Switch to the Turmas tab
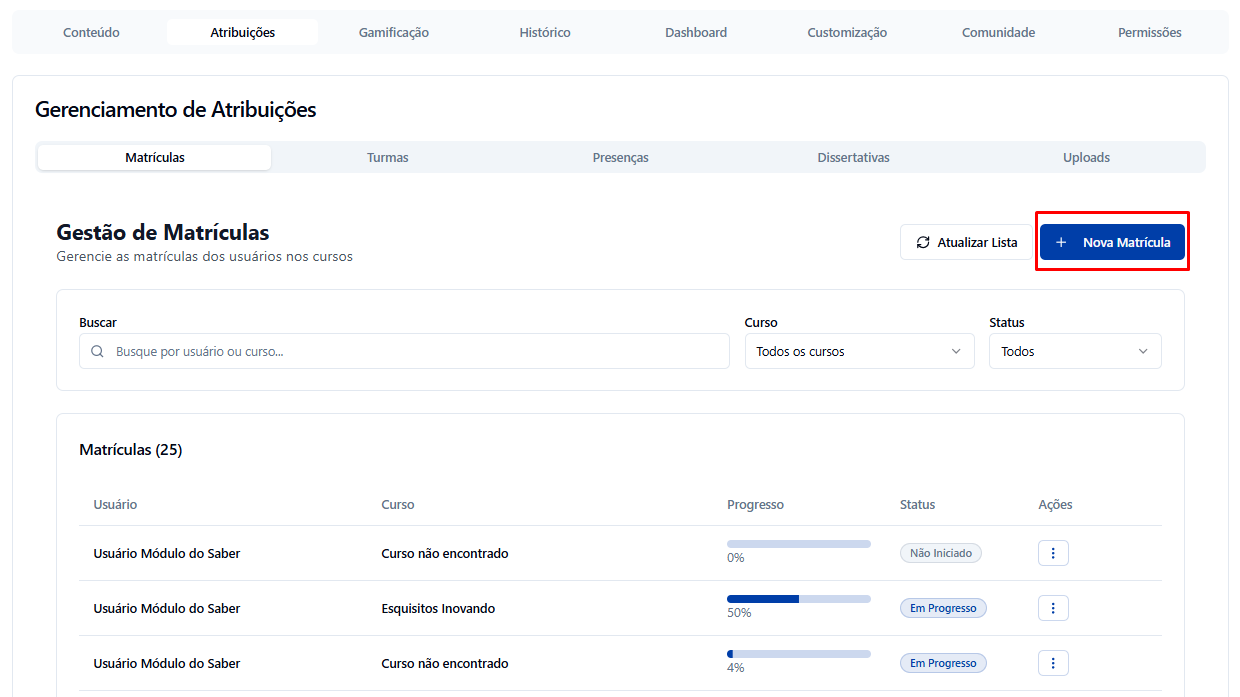Viewport: 1240px width, 697px height. (x=387, y=158)
